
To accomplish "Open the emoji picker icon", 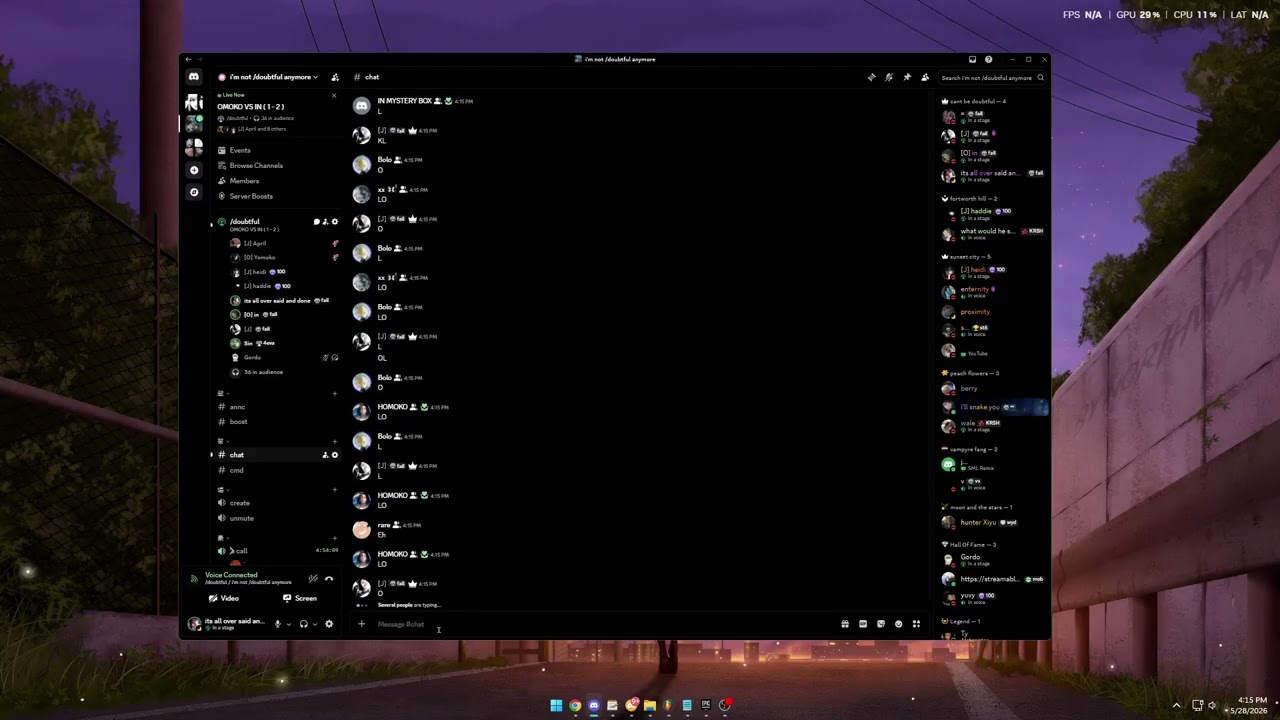I will point(898,624).
